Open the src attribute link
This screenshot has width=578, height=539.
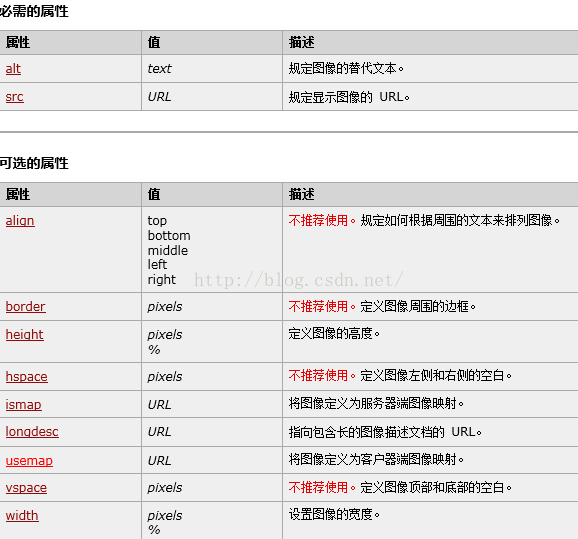click(x=14, y=97)
